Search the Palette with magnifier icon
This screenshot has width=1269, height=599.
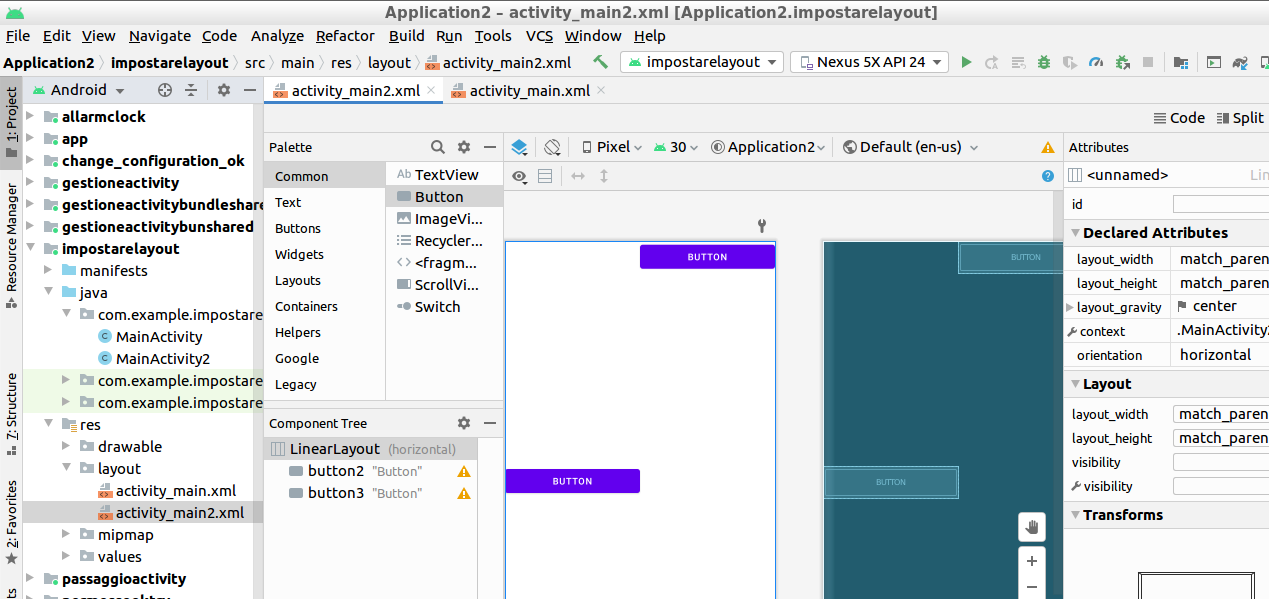click(438, 147)
